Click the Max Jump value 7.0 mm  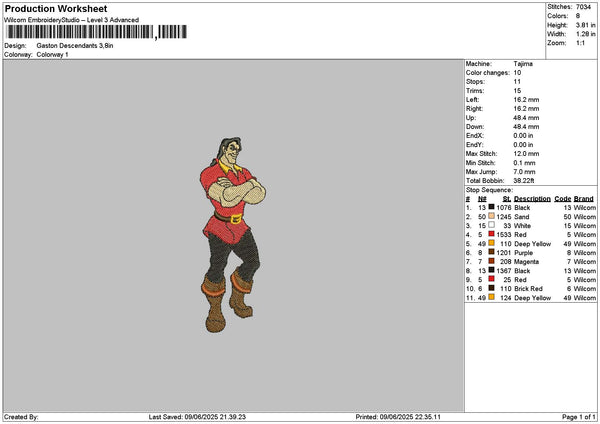pos(524,172)
